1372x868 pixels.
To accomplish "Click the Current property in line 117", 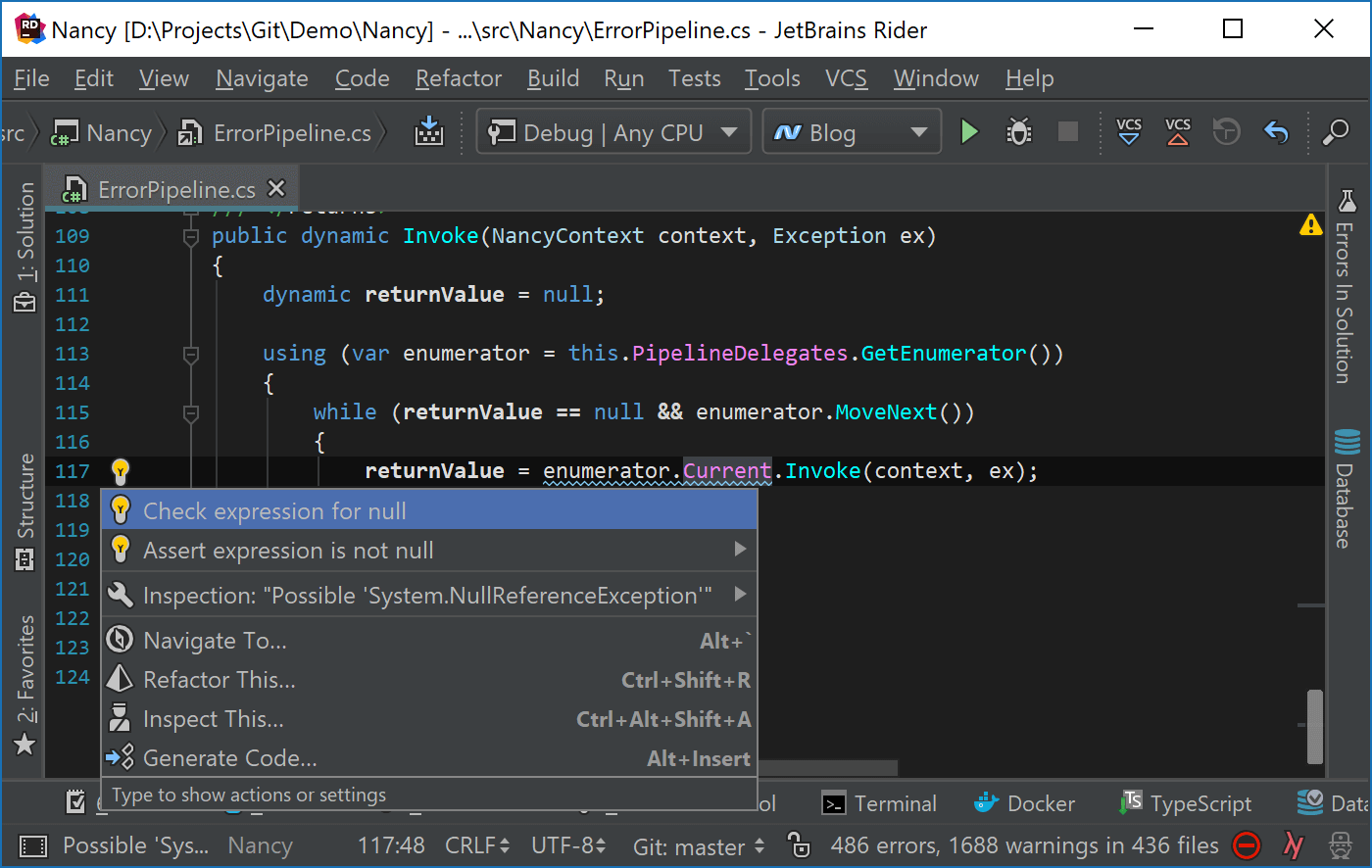I will click(727, 471).
